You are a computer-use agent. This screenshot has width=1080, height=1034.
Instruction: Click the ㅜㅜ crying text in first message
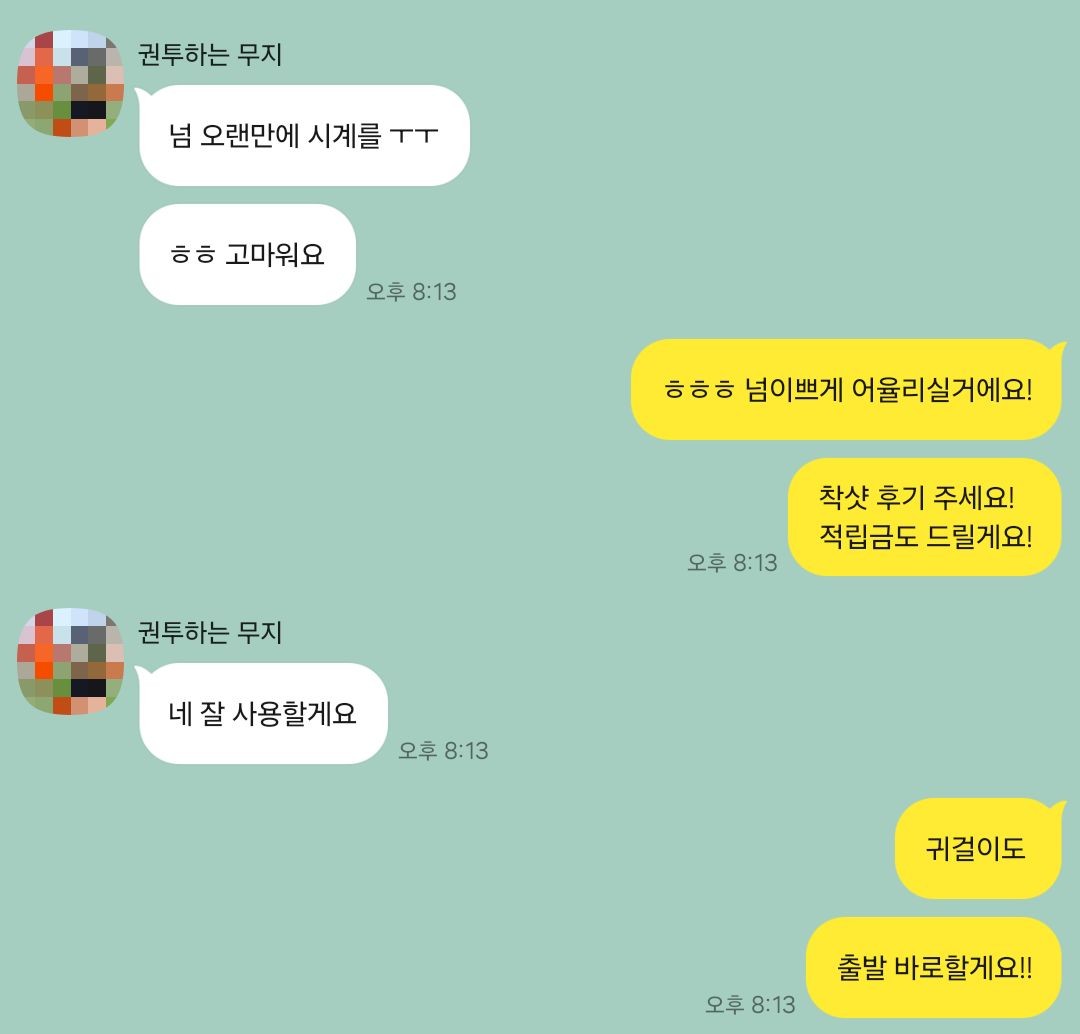(414, 135)
